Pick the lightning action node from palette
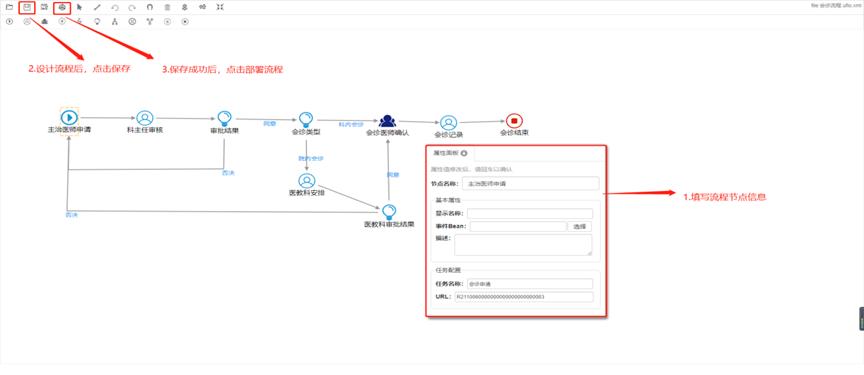 [79, 21]
